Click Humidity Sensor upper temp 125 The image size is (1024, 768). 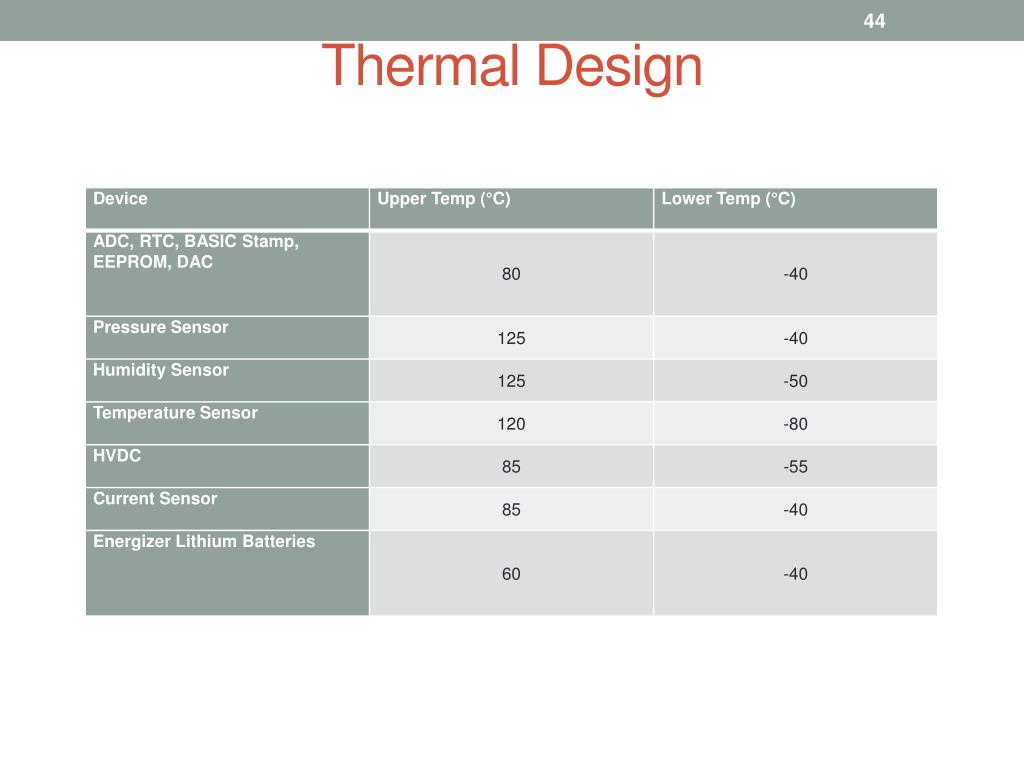click(511, 381)
